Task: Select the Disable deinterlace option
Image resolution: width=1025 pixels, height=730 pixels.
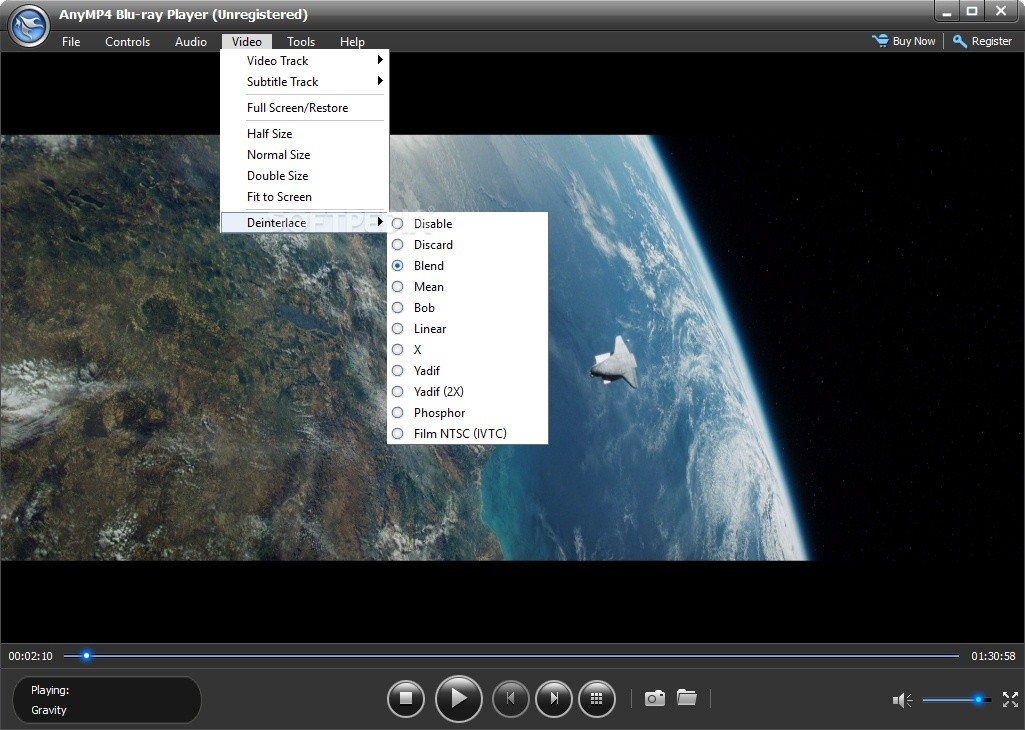Action: [467, 224]
